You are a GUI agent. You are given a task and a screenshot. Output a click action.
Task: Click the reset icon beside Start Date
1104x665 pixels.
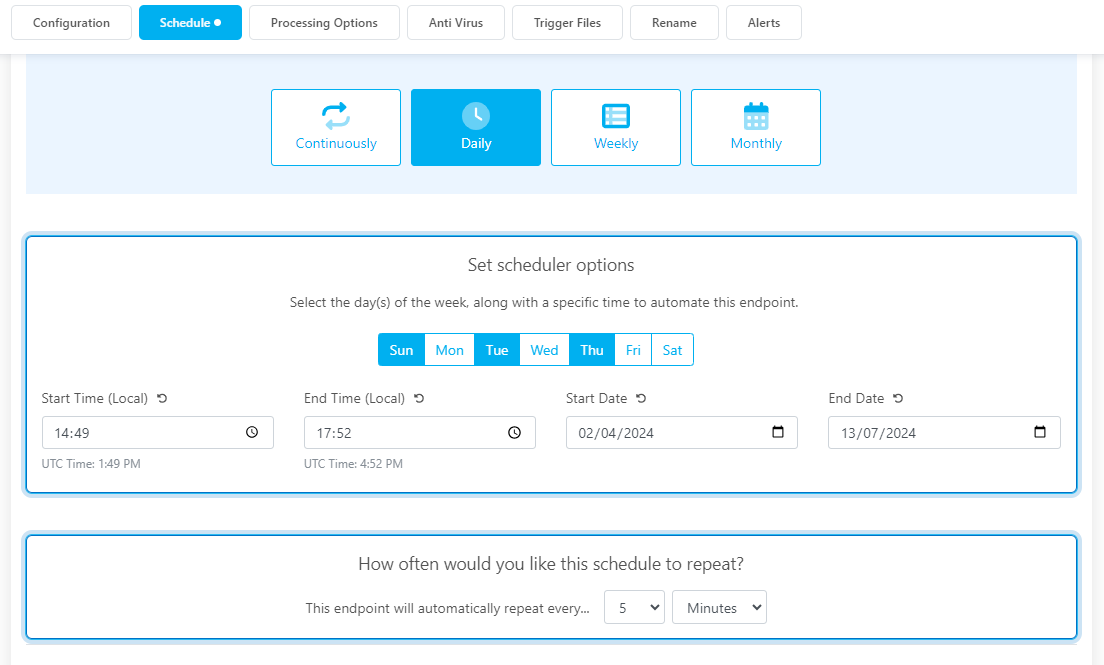tap(641, 398)
